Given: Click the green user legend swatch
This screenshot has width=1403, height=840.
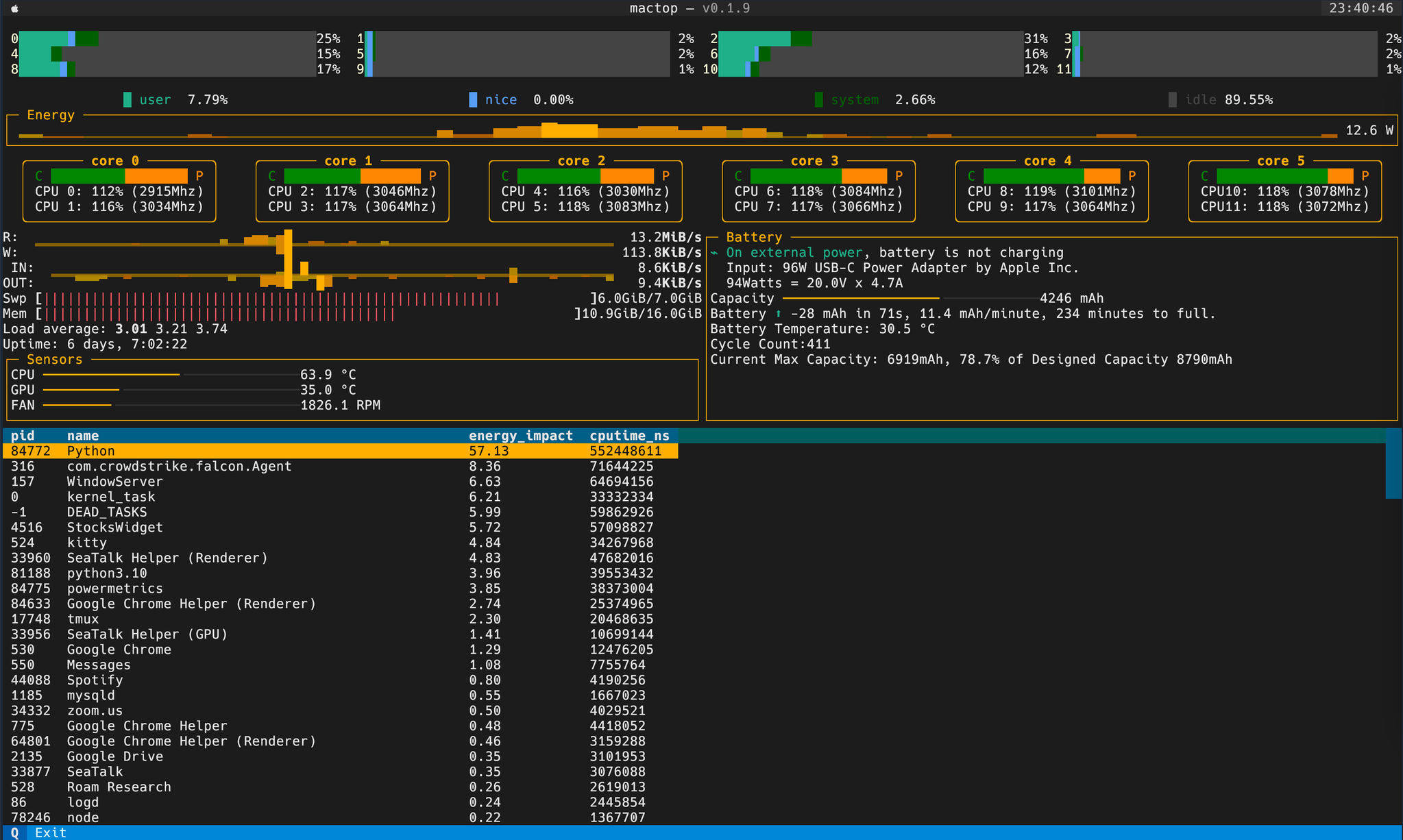Looking at the screenshot, I should click(x=127, y=100).
